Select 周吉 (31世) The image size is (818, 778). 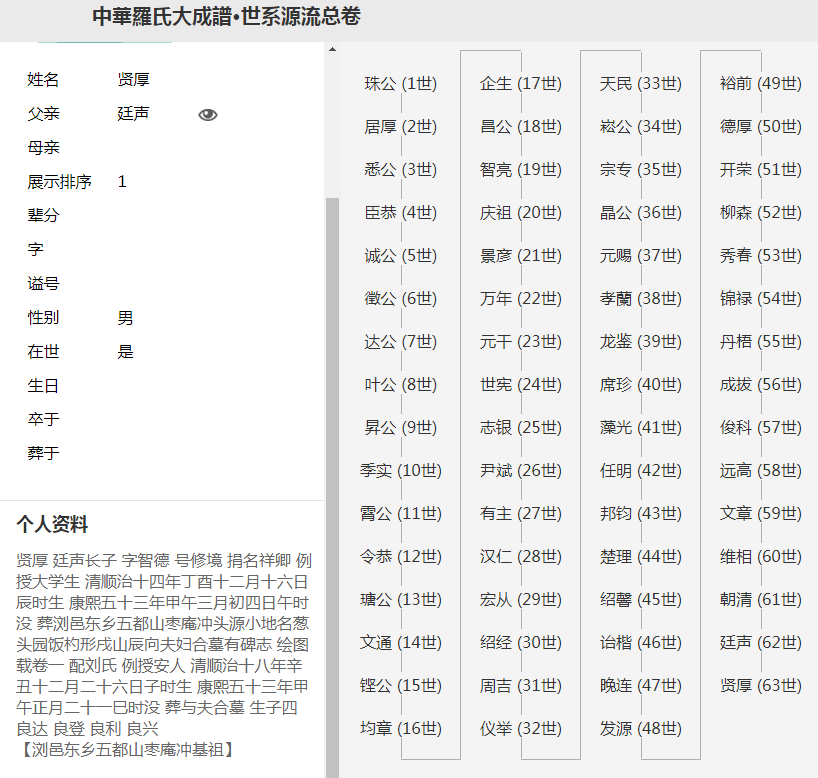[521, 686]
